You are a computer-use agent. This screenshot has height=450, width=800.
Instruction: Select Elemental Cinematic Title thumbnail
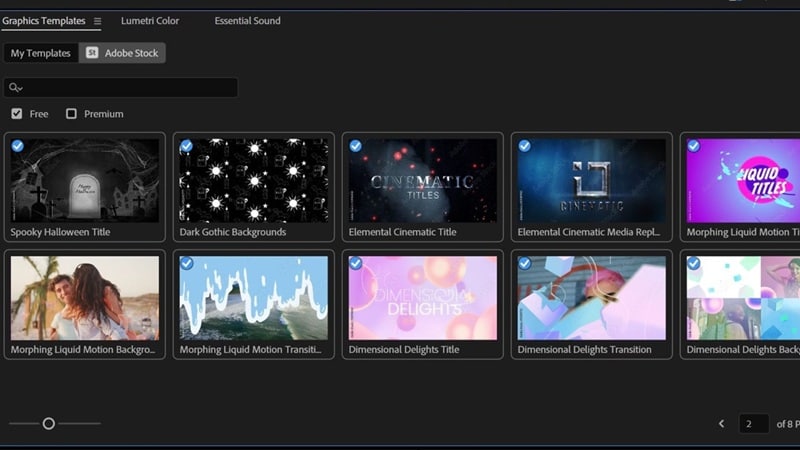point(422,181)
